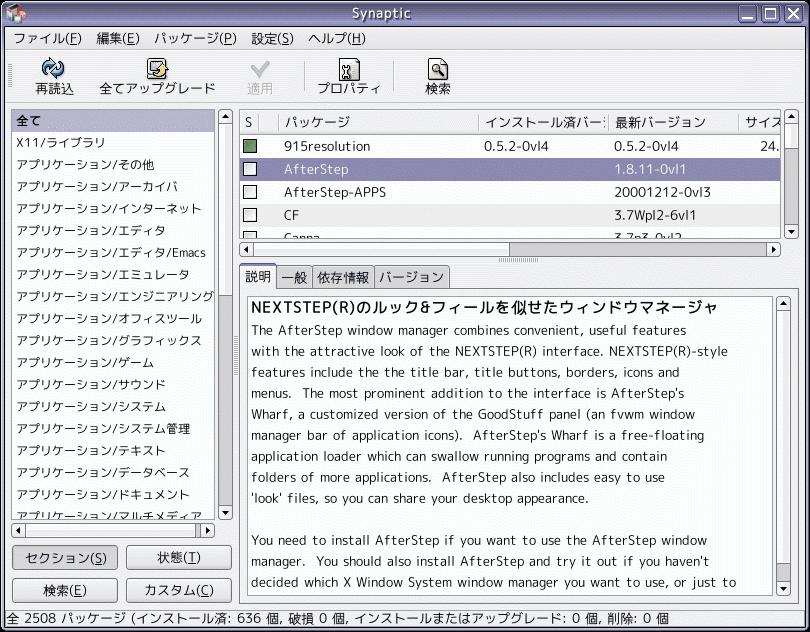Image resolution: width=810 pixels, height=632 pixels.
Task: Select the 915resolution package name
Action: [327, 146]
